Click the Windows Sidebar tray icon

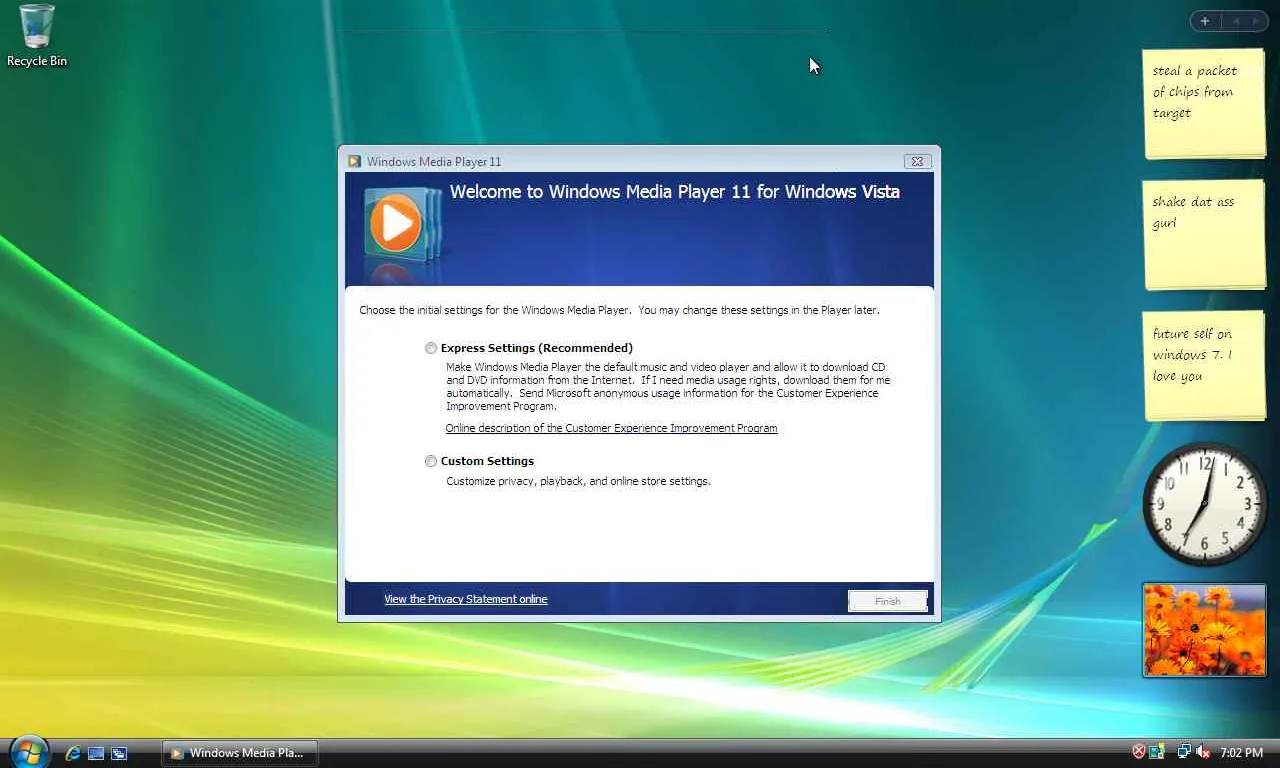click(1157, 752)
